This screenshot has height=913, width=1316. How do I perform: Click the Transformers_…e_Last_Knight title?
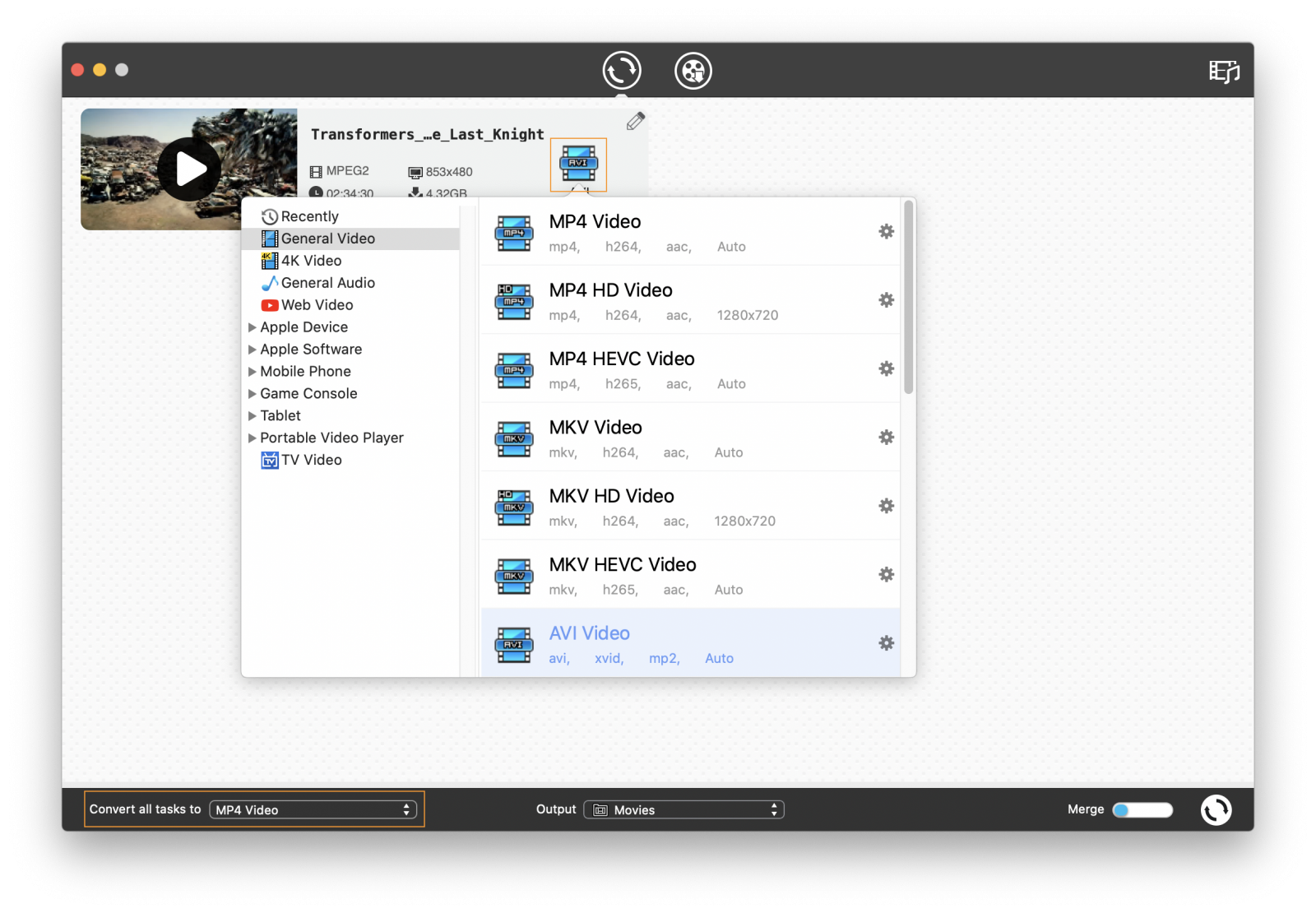click(x=428, y=134)
